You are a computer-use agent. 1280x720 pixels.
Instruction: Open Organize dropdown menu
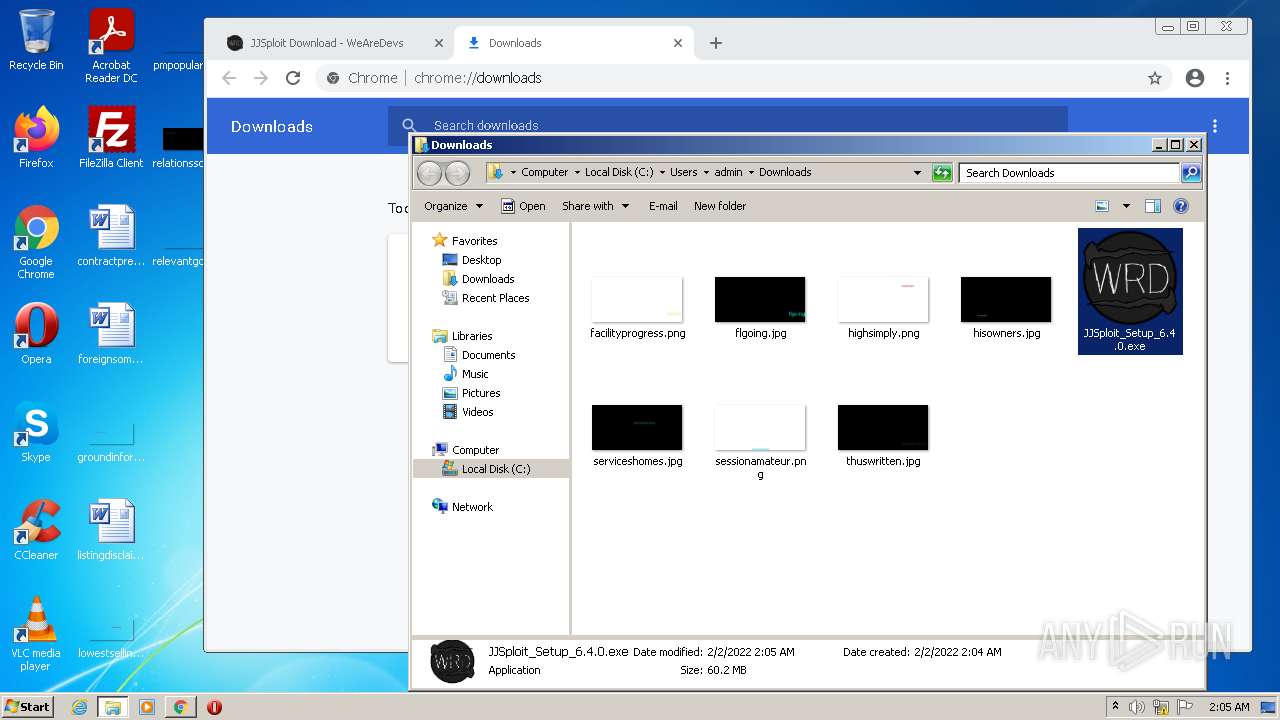(454, 206)
